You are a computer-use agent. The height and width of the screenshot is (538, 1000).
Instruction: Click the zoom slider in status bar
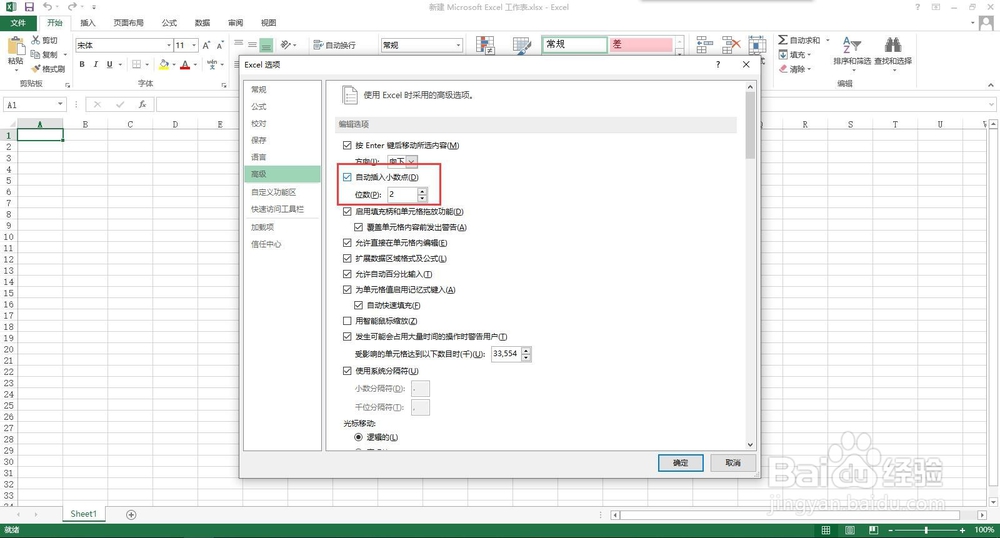(x=926, y=530)
